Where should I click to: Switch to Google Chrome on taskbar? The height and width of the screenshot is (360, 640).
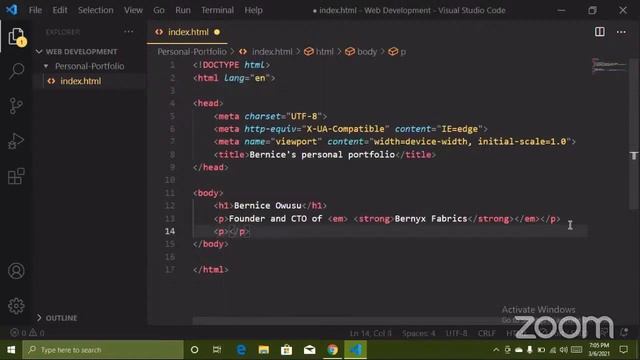click(332, 350)
